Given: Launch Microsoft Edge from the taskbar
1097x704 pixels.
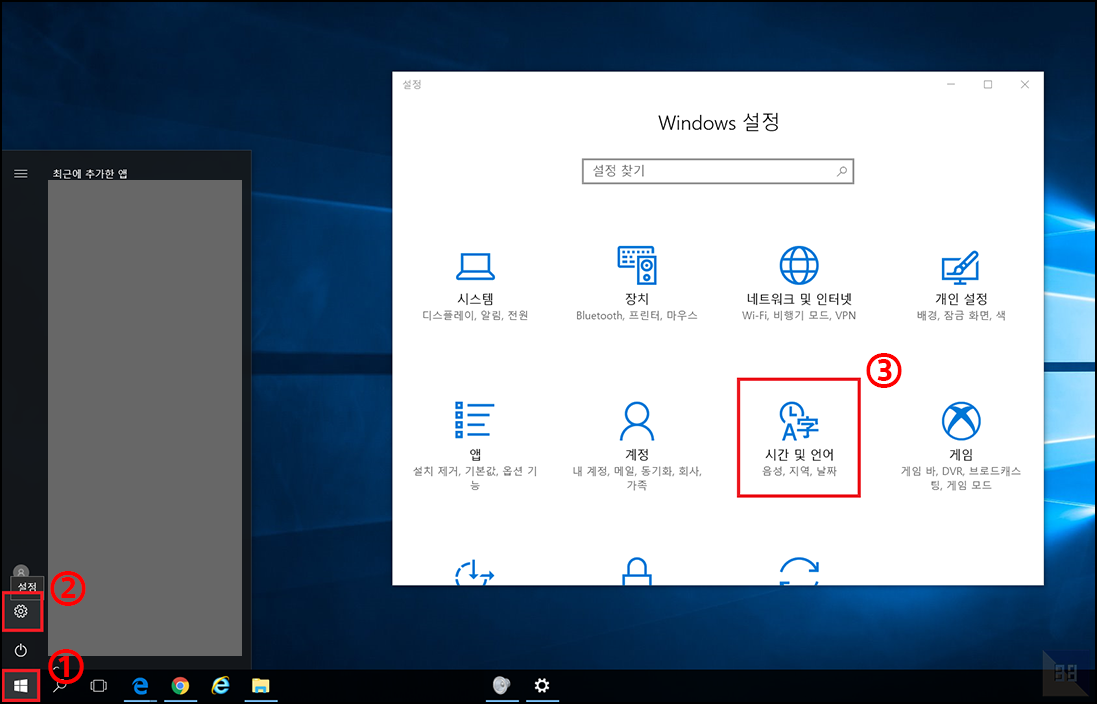Looking at the screenshot, I should click(x=140, y=686).
